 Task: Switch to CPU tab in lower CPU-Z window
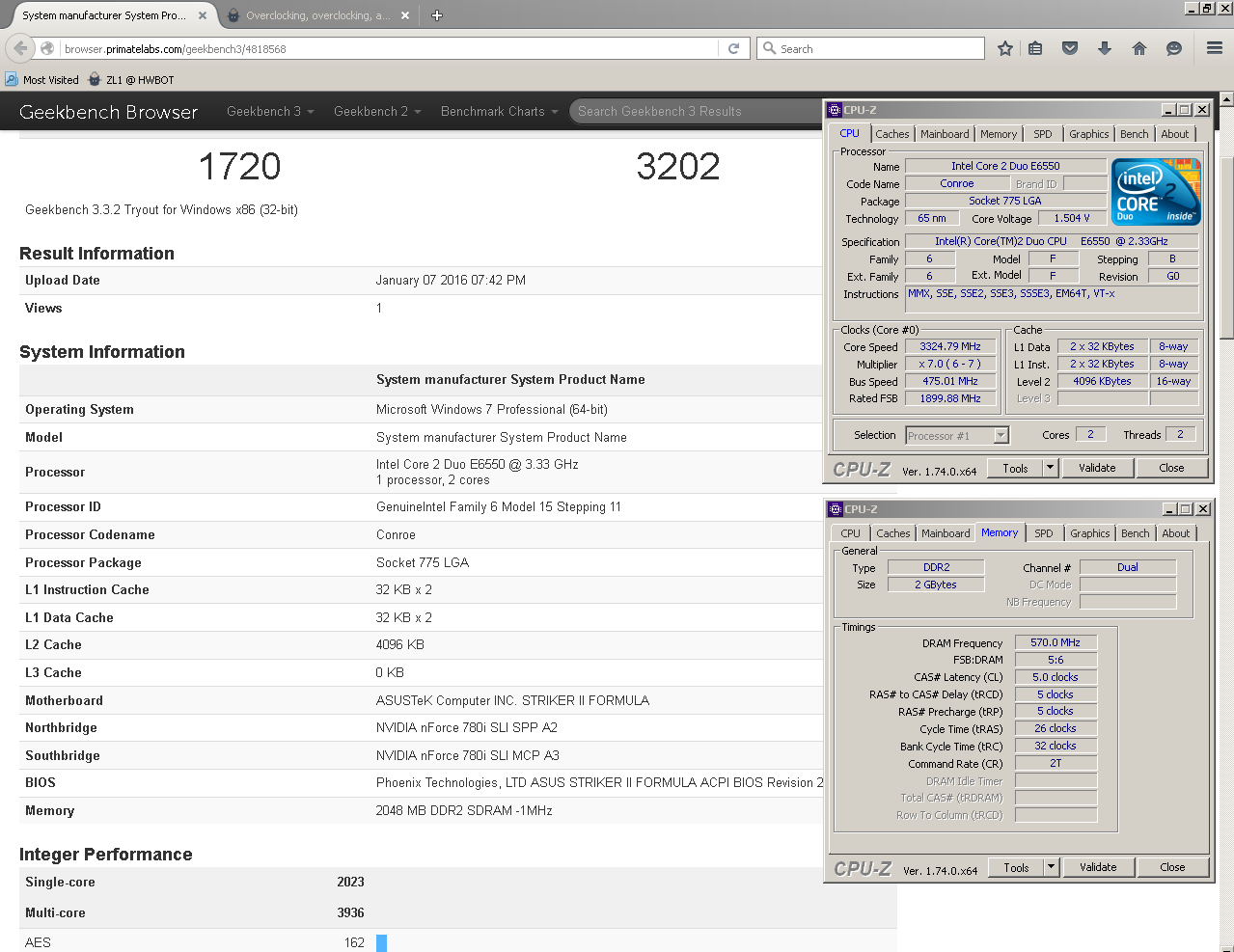850,533
